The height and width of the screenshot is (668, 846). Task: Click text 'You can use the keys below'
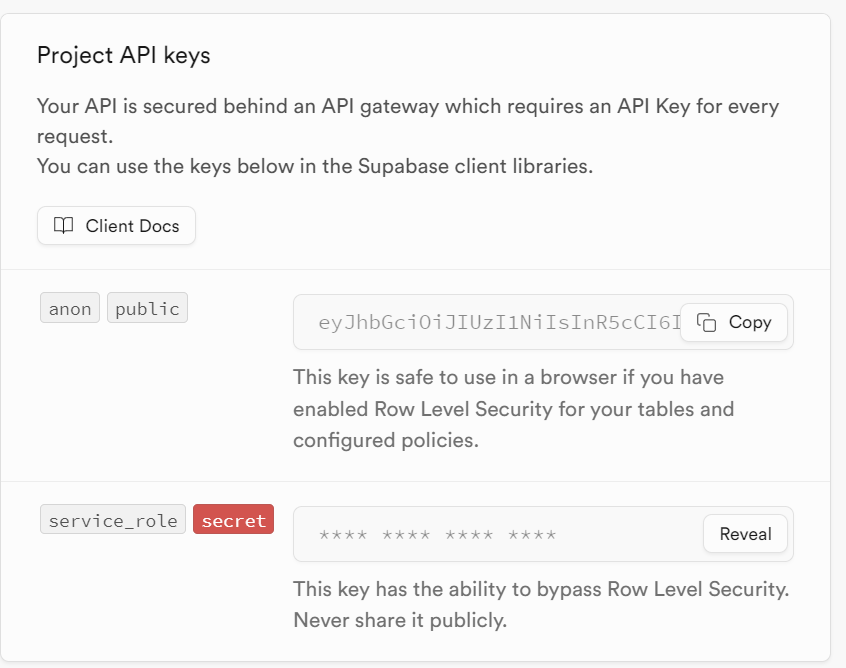tap(164, 166)
